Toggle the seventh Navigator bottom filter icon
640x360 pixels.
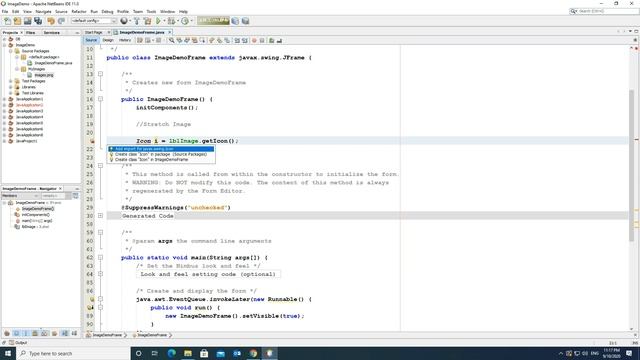tap(65, 333)
